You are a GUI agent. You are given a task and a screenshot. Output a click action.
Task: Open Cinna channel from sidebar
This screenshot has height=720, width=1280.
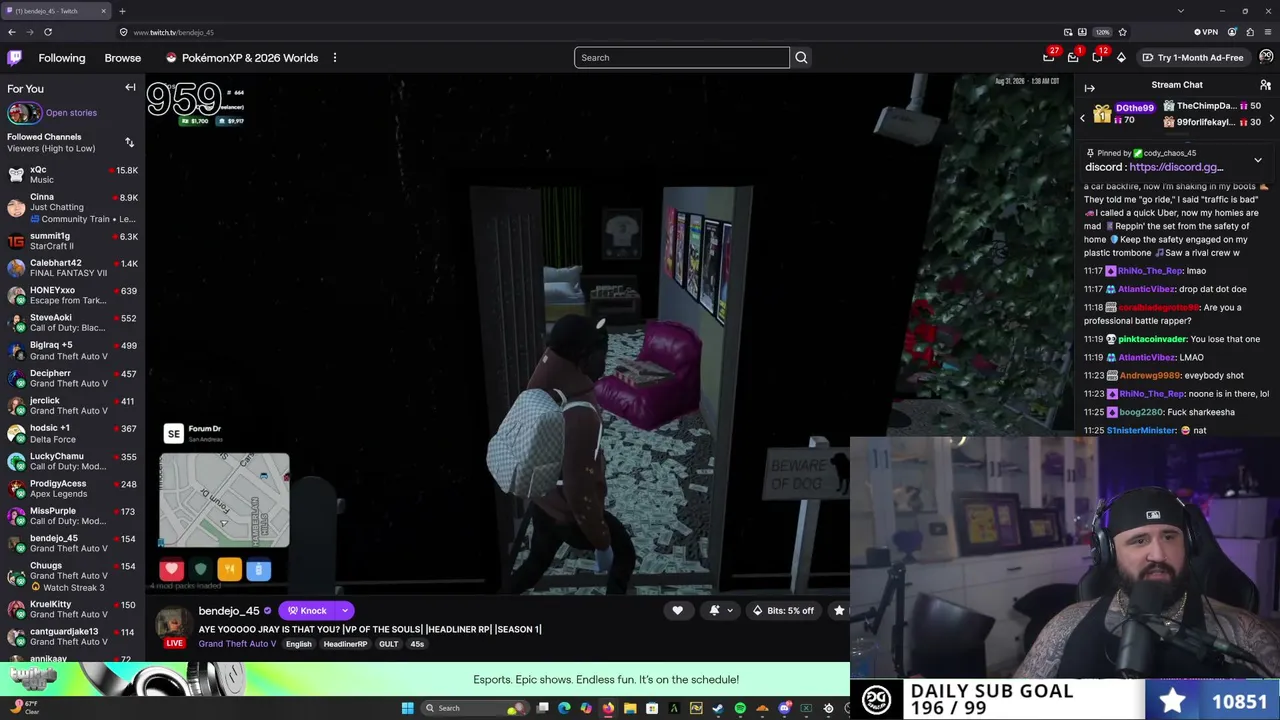pos(72,208)
